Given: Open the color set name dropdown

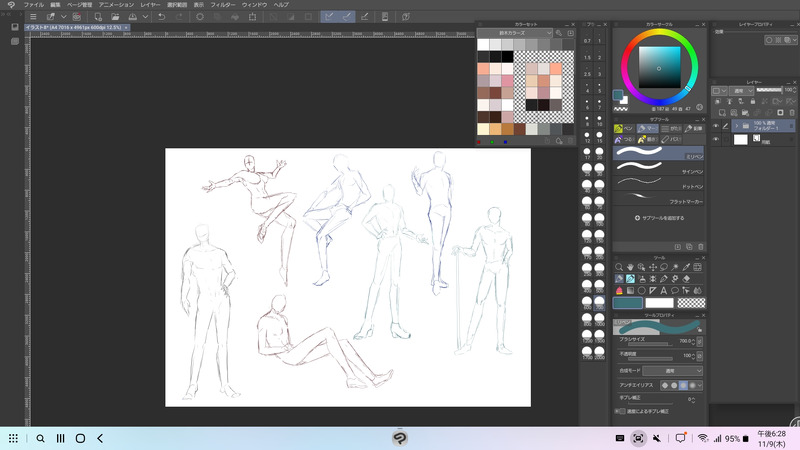Looking at the screenshot, I should (513, 33).
